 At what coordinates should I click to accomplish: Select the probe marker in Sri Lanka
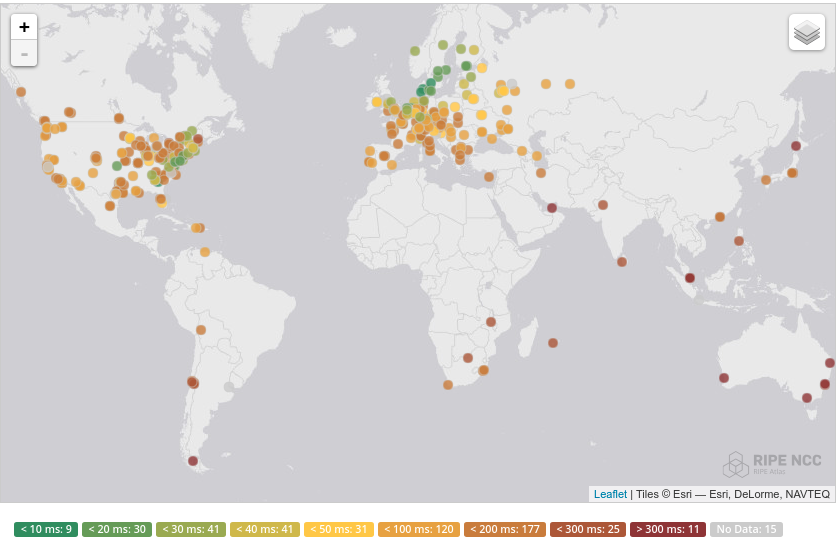(x=622, y=262)
